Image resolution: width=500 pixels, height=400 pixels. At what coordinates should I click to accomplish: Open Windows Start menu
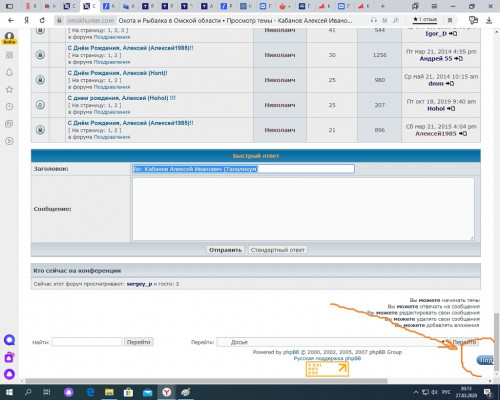tap(9, 392)
